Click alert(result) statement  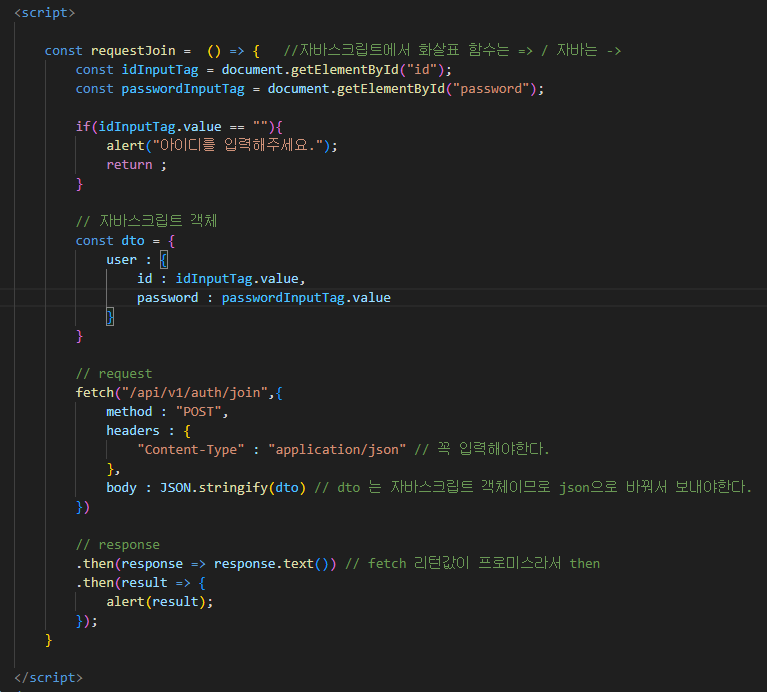pos(160,602)
